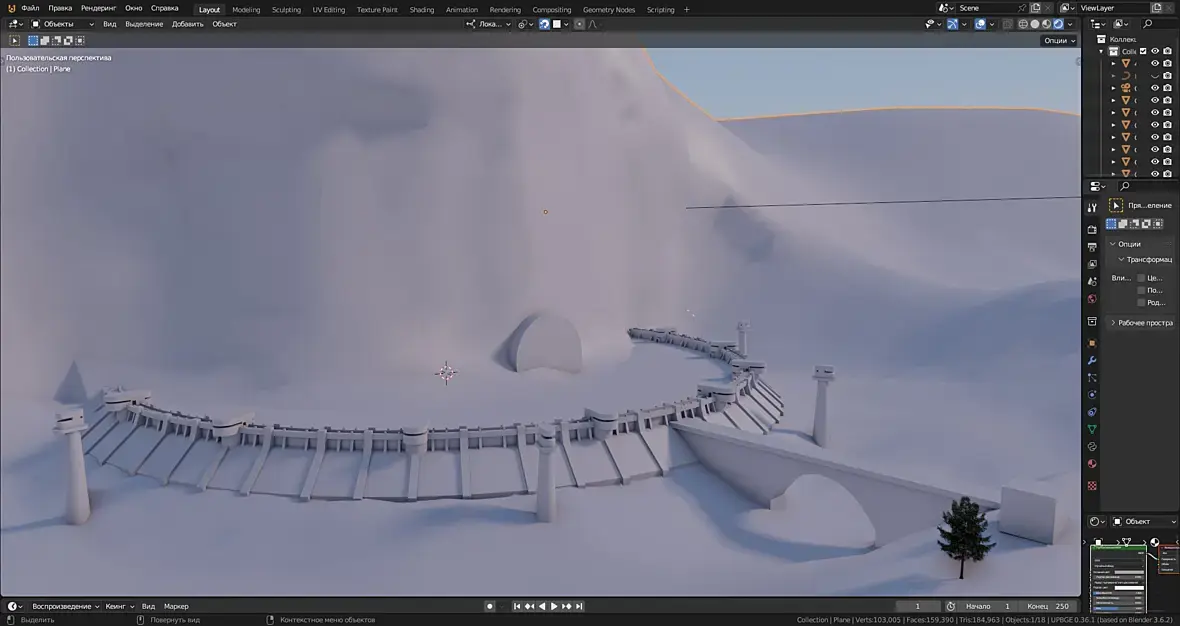Image resolution: width=1180 pixels, height=626 pixels.
Task: Click the ViewLayer name field
Action: [x=1112, y=8]
